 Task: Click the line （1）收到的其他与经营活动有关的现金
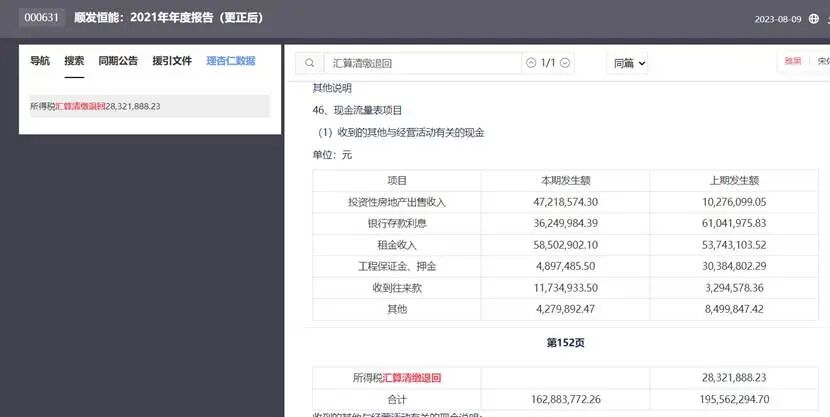tap(401, 133)
